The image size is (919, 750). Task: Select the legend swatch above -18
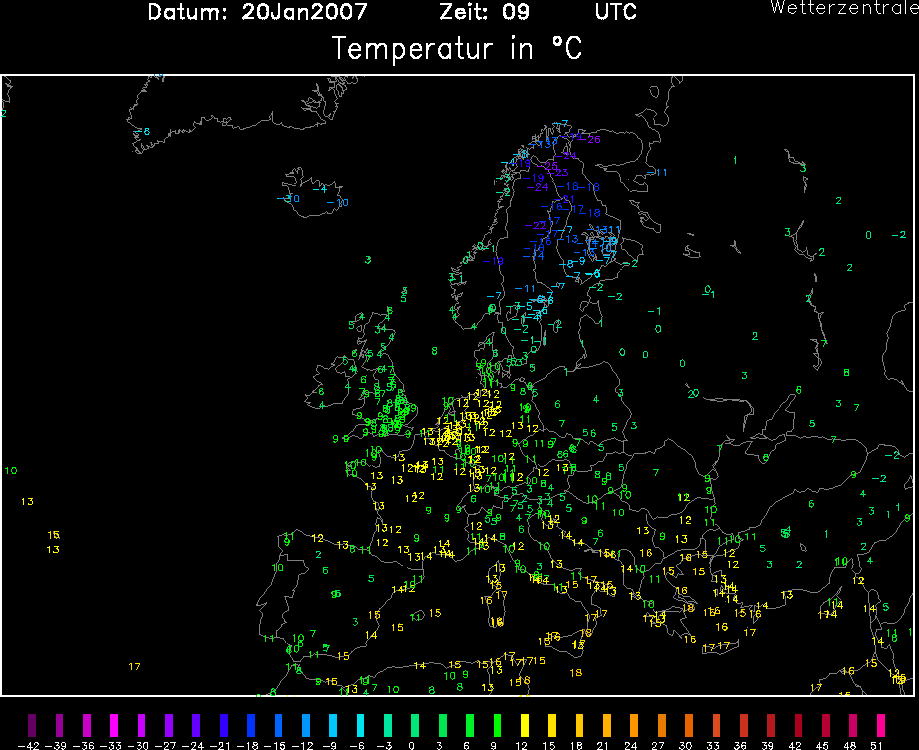[251, 725]
